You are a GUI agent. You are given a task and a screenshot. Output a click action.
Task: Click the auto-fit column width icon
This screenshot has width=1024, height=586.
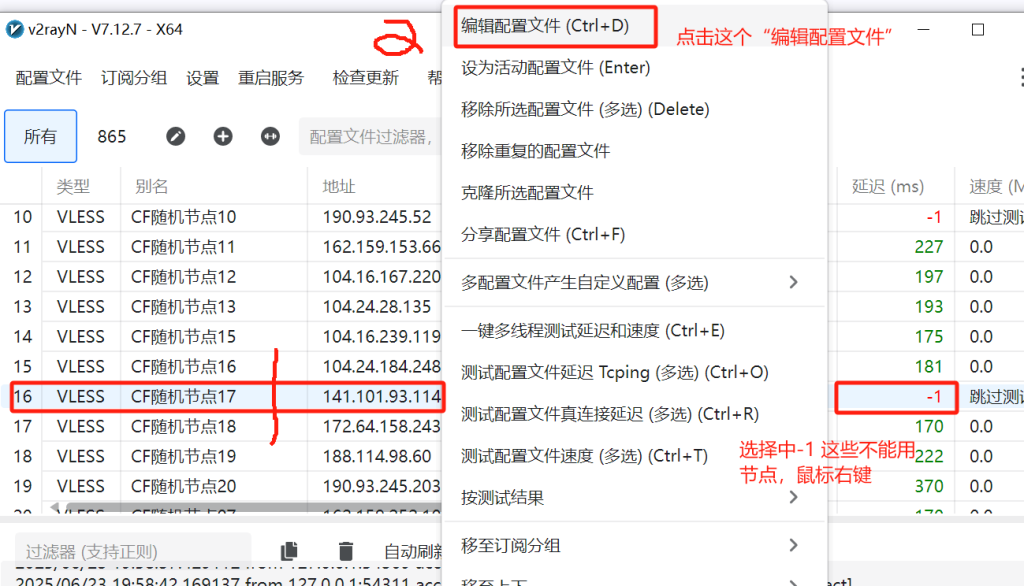pos(270,137)
